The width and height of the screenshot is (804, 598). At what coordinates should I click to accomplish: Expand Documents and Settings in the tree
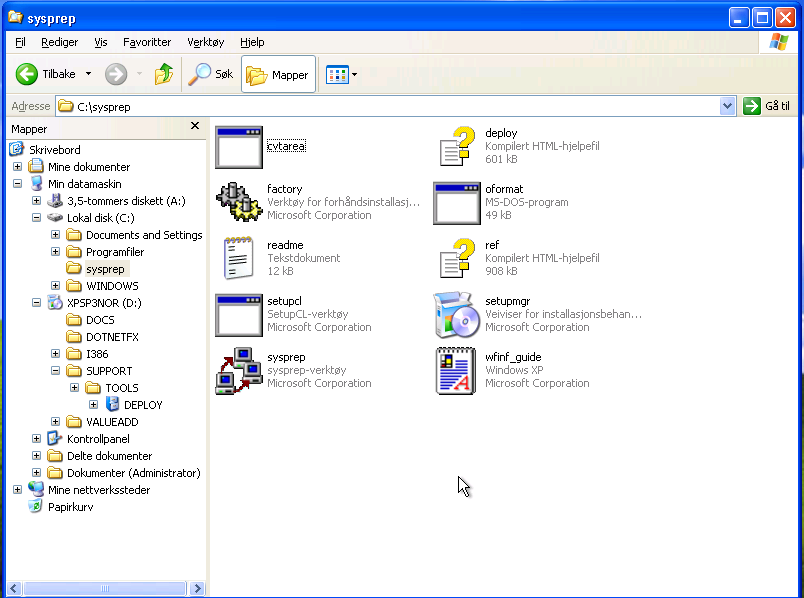57,234
